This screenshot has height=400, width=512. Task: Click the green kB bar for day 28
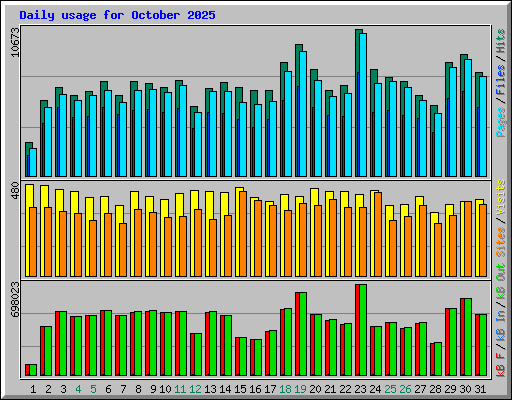click(x=438, y=359)
